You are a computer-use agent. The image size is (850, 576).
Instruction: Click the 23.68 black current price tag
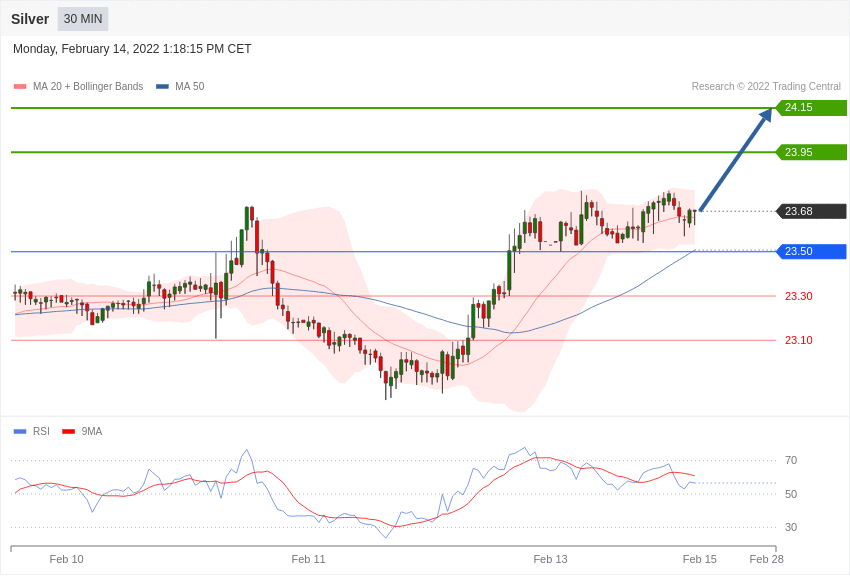(x=812, y=211)
